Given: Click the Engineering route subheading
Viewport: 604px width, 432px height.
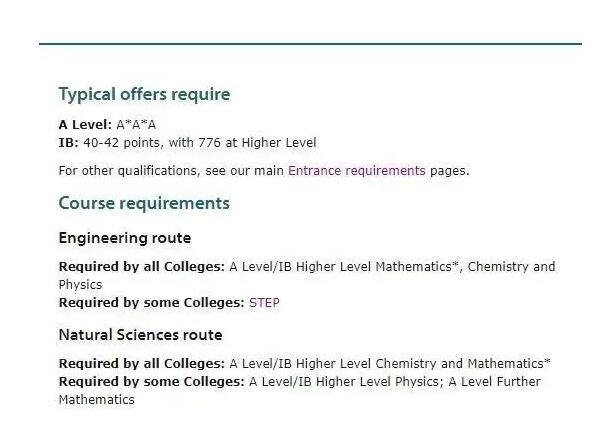Looking at the screenshot, I should click(x=125, y=238).
